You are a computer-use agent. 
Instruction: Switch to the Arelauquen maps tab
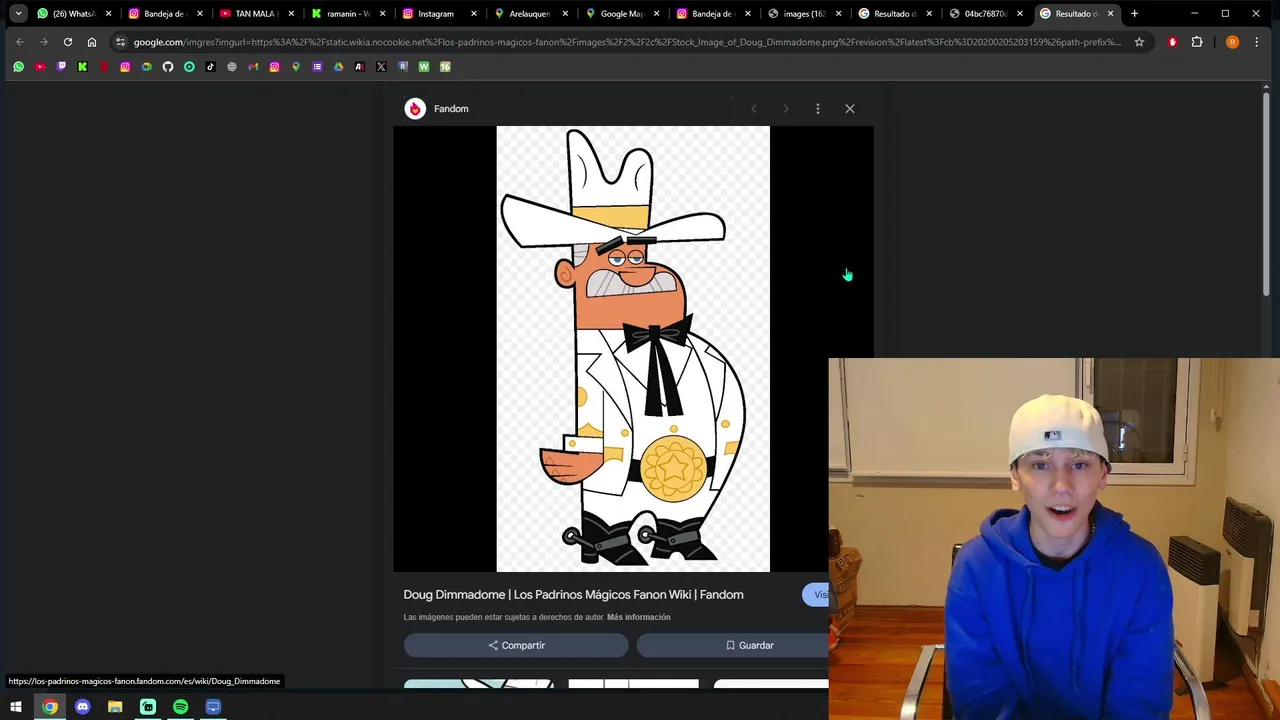pyautogui.click(x=530, y=14)
